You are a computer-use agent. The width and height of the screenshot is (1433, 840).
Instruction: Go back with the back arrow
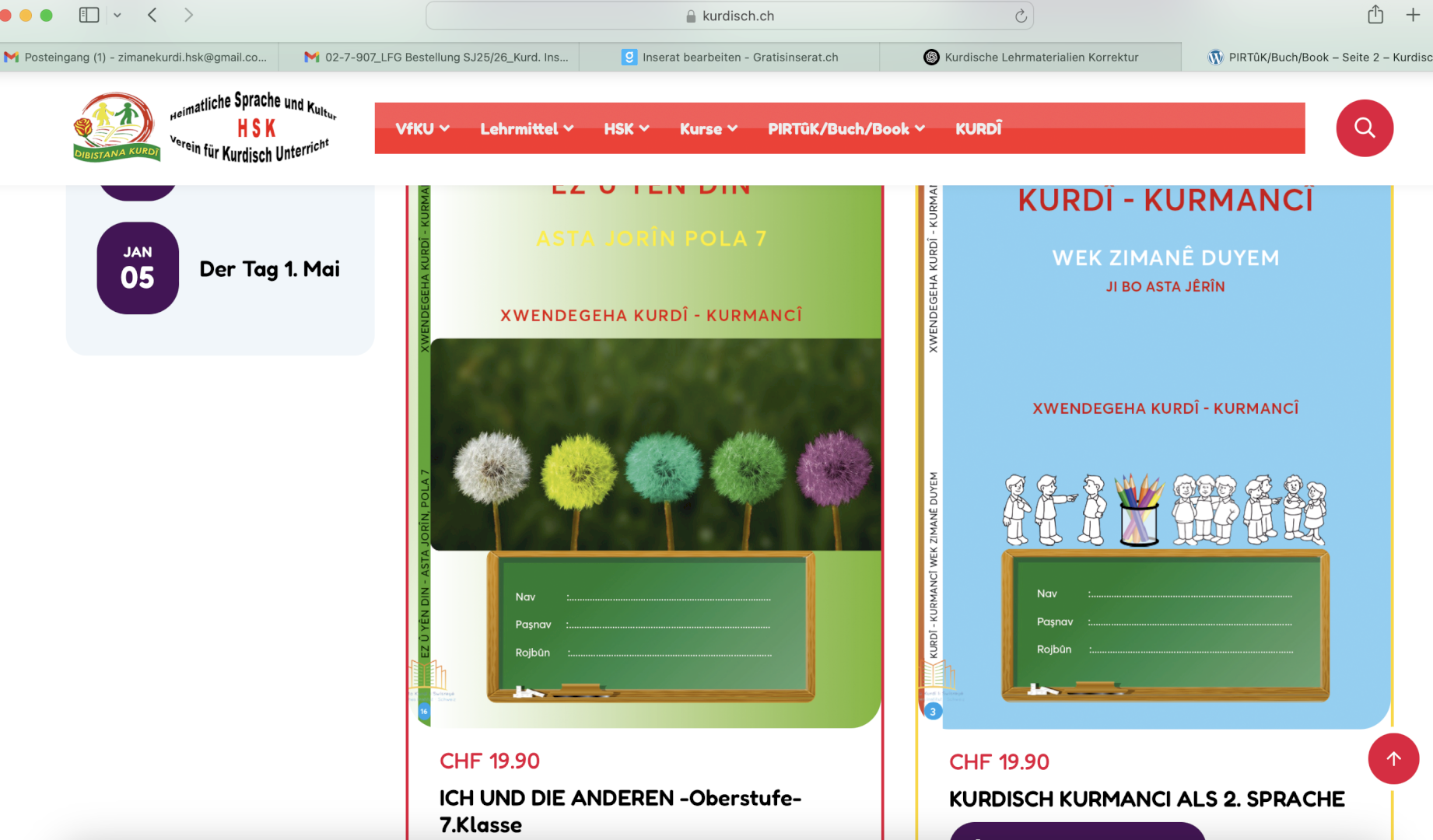coord(152,15)
